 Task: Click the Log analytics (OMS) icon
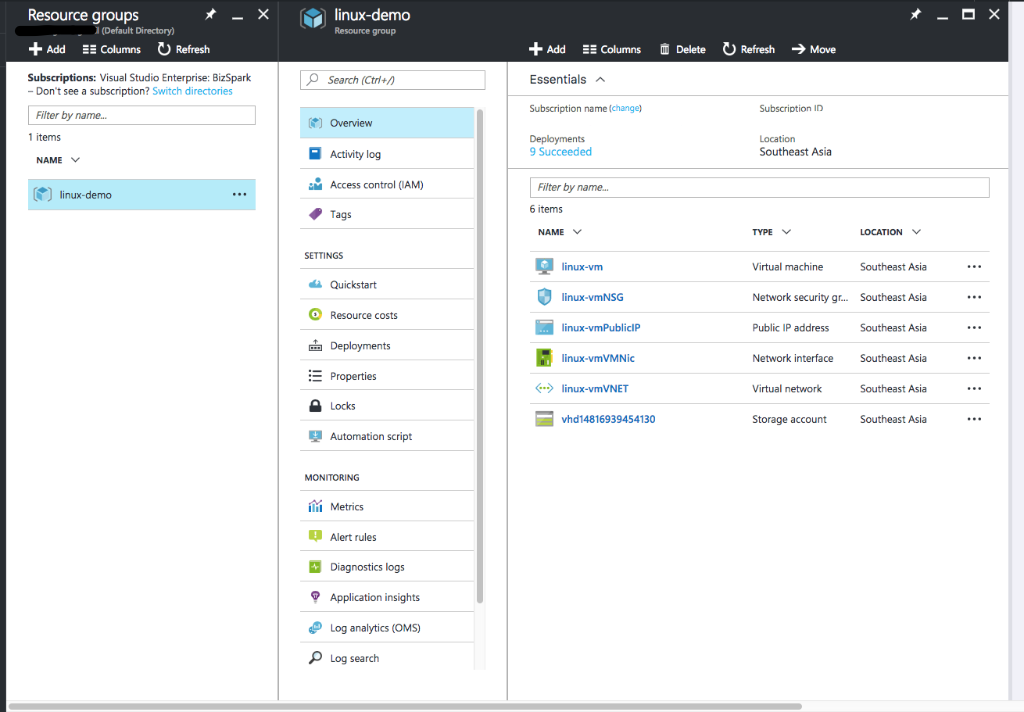click(x=315, y=628)
